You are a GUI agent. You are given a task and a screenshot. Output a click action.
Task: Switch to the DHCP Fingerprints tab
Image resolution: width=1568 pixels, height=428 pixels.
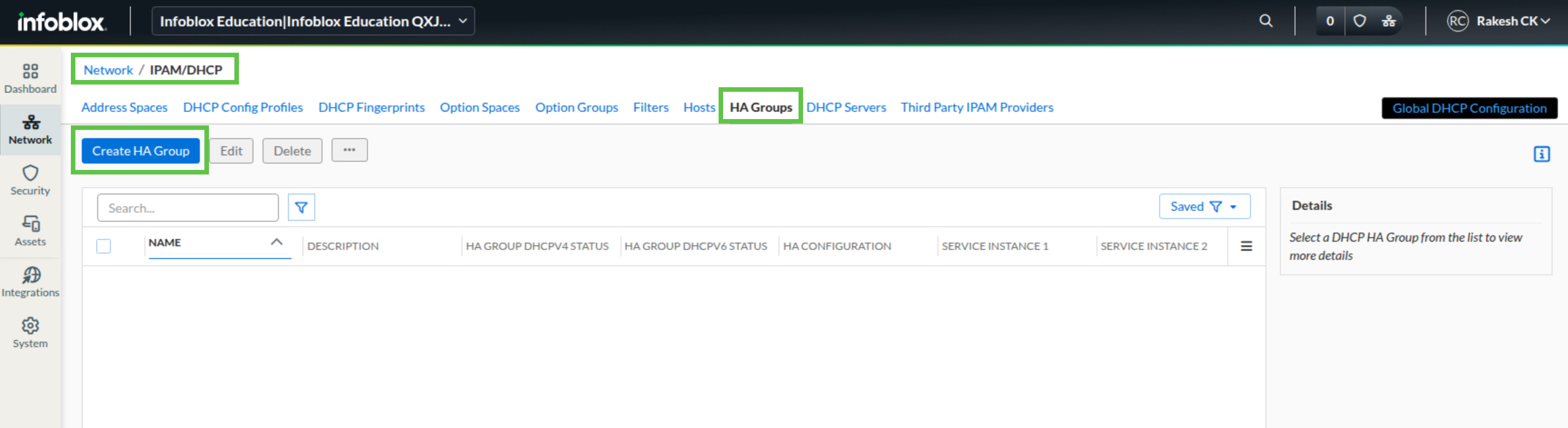tap(371, 107)
